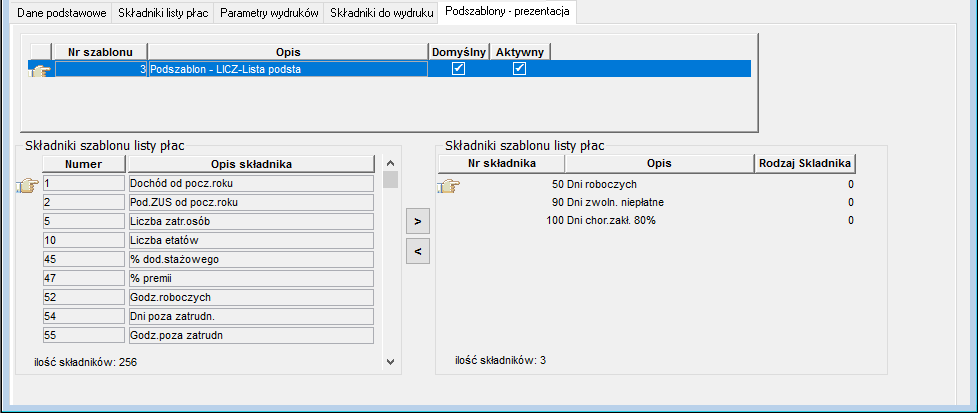
Task: Click hand pointer icon beside Dni roboczych
Action: click(448, 185)
